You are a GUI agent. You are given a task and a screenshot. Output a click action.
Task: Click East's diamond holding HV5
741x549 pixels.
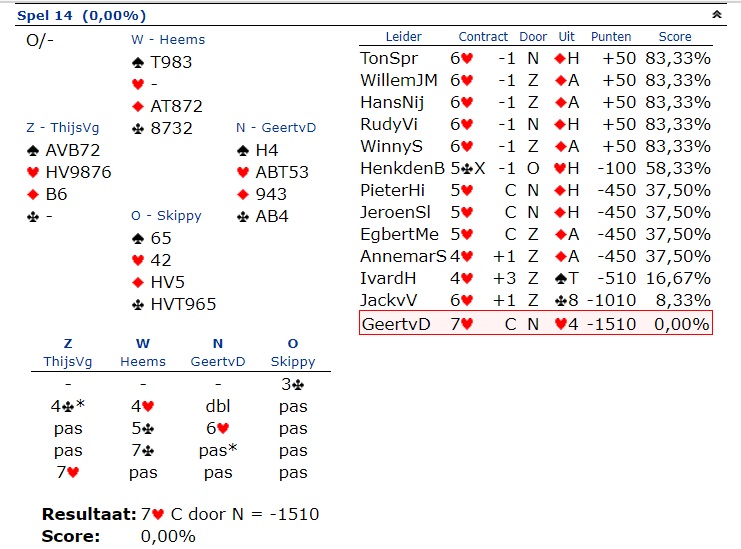click(x=158, y=282)
